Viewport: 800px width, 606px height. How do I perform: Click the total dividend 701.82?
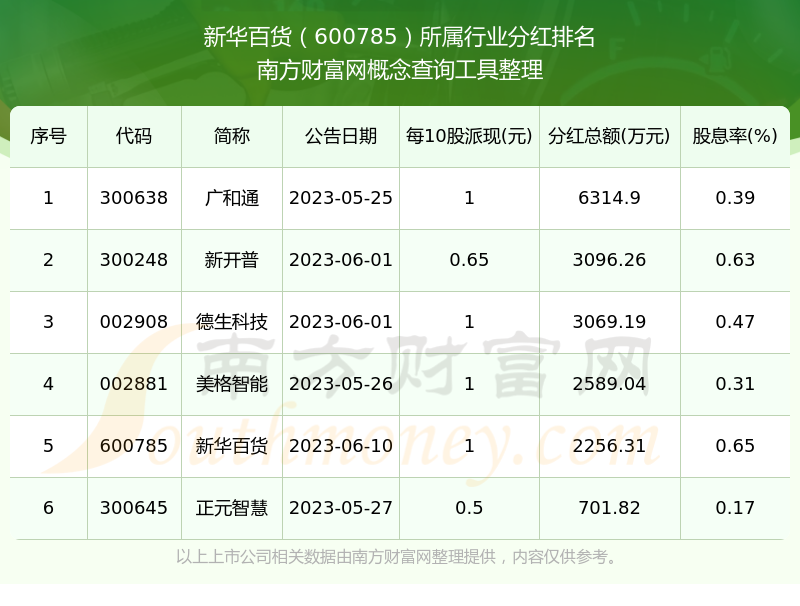tap(609, 508)
